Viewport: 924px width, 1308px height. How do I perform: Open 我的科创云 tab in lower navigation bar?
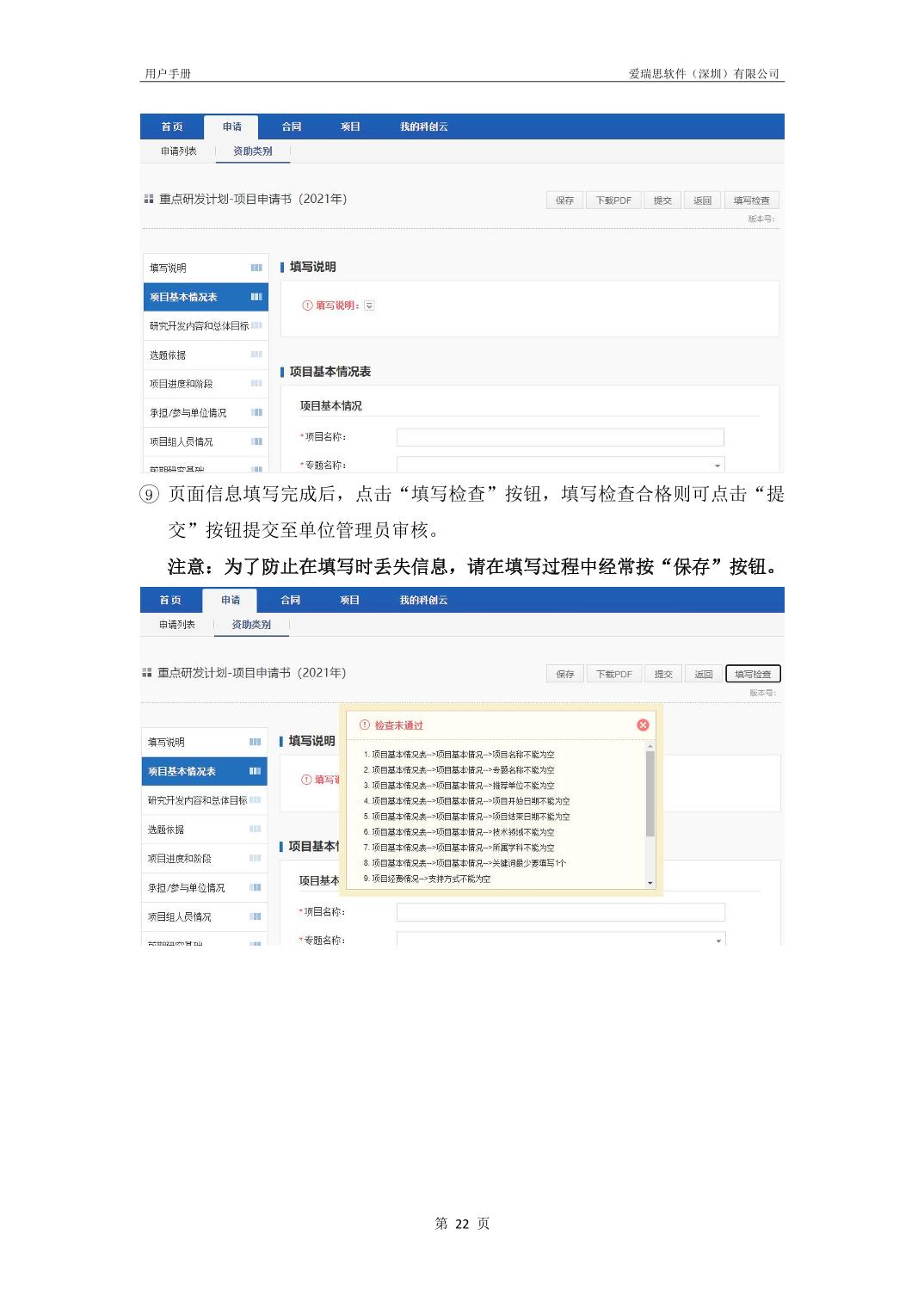tap(423, 600)
